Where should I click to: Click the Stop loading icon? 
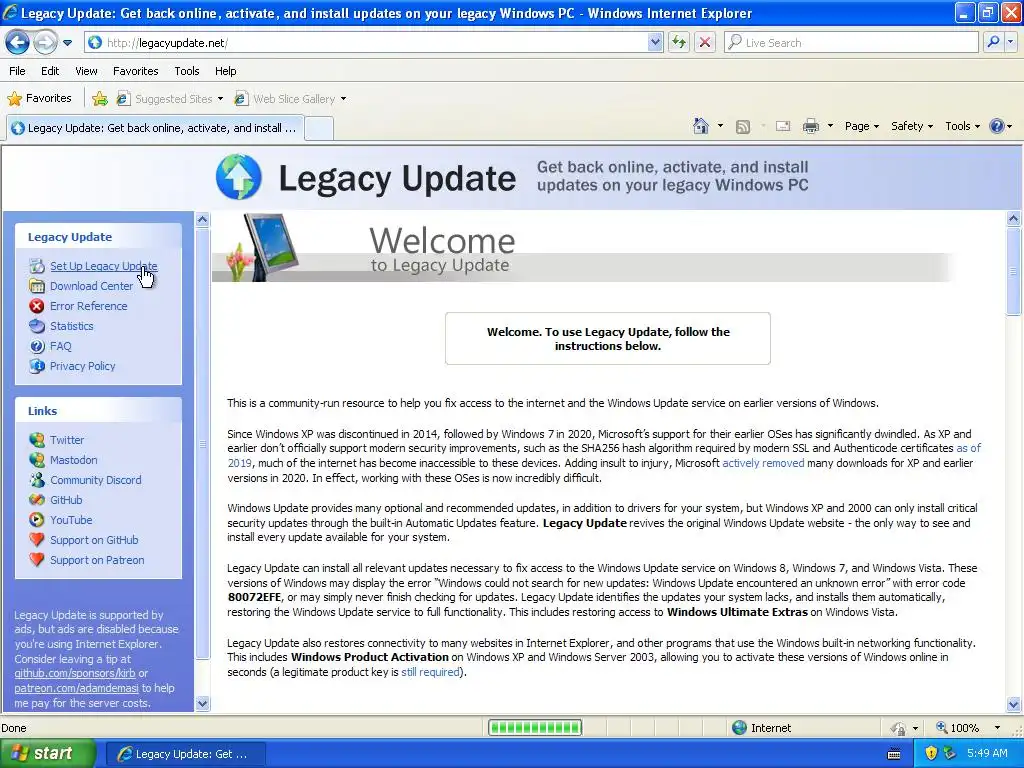(705, 43)
